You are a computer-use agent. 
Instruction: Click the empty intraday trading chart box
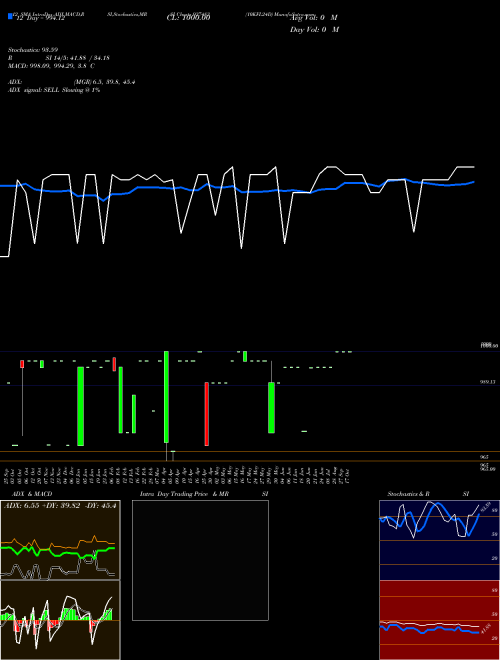click(200, 560)
